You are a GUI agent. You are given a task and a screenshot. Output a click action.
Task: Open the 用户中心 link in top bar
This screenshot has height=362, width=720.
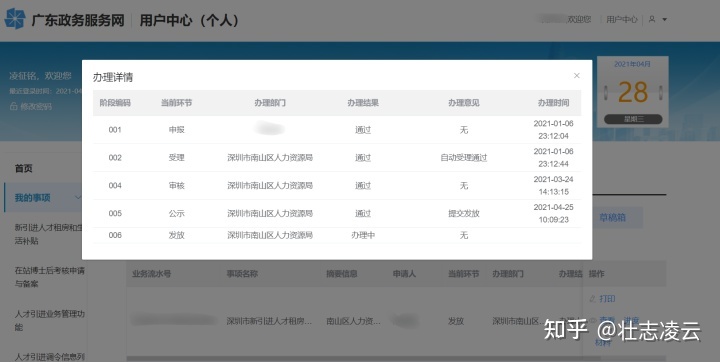click(x=622, y=19)
